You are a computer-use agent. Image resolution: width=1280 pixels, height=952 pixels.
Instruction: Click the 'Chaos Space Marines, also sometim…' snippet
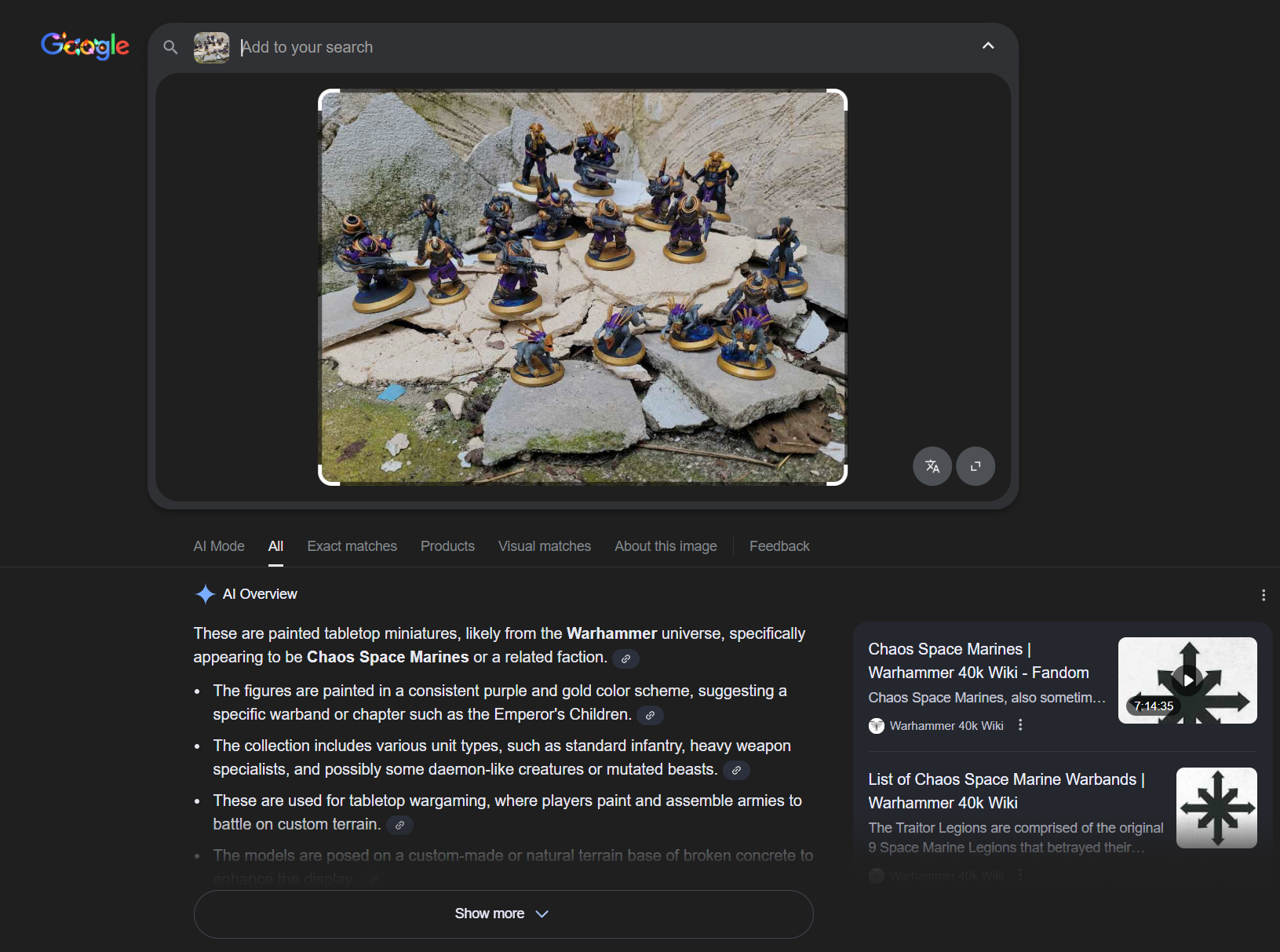pos(987,698)
